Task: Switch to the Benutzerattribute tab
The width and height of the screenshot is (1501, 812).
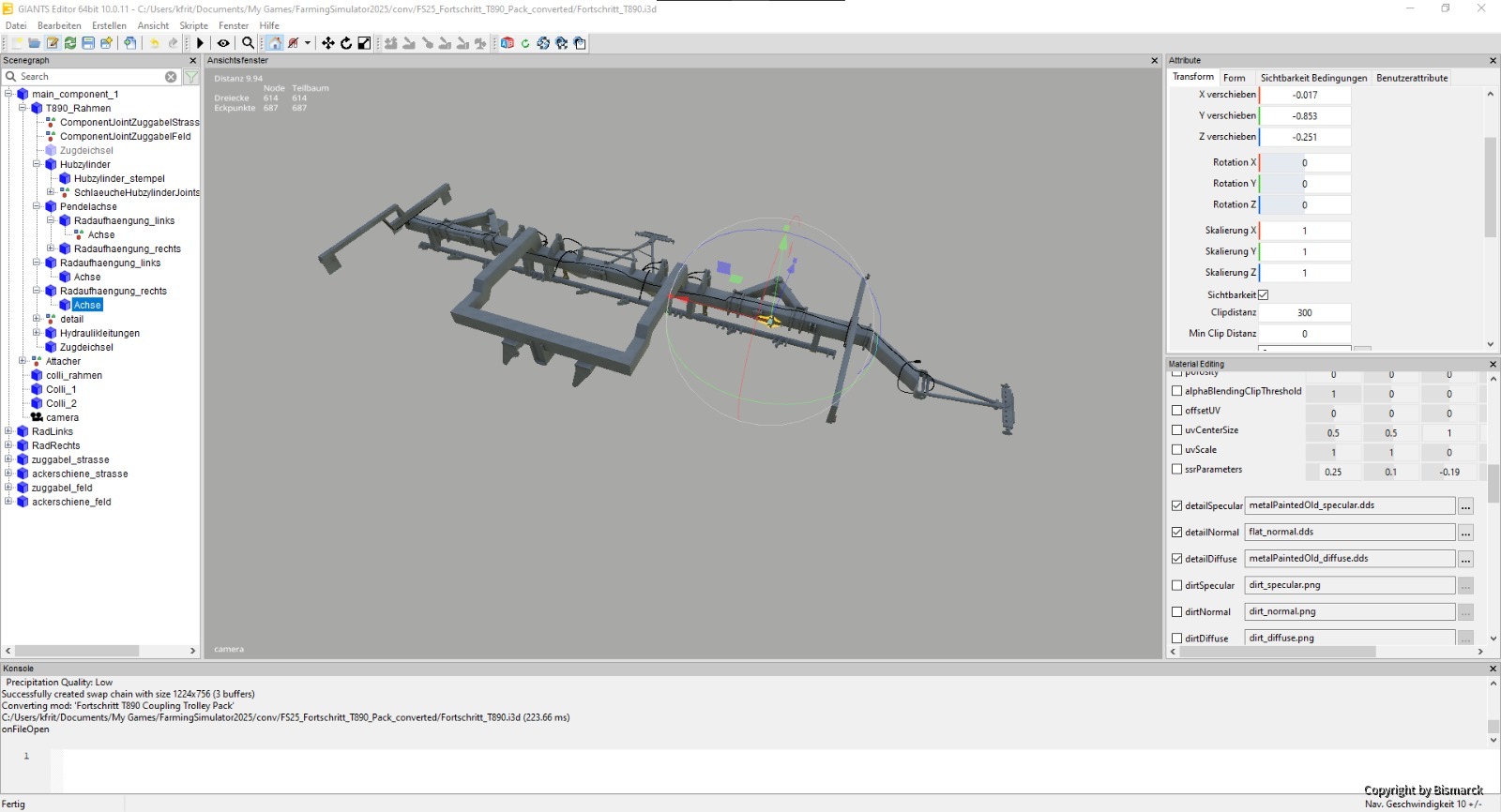Action: pyautogui.click(x=1412, y=78)
